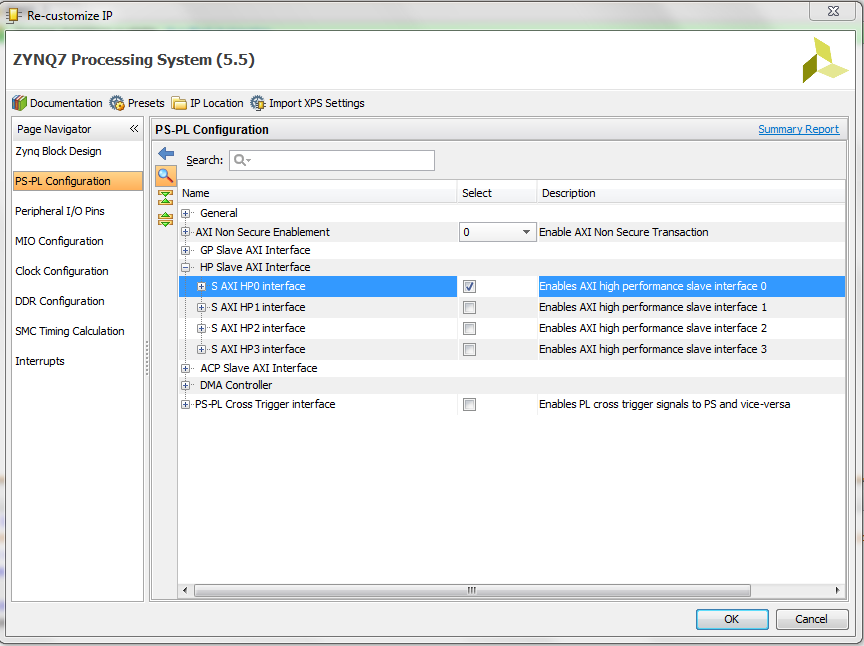
Task: Toggle the magnifier search icon in side toolbar
Action: click(x=165, y=176)
